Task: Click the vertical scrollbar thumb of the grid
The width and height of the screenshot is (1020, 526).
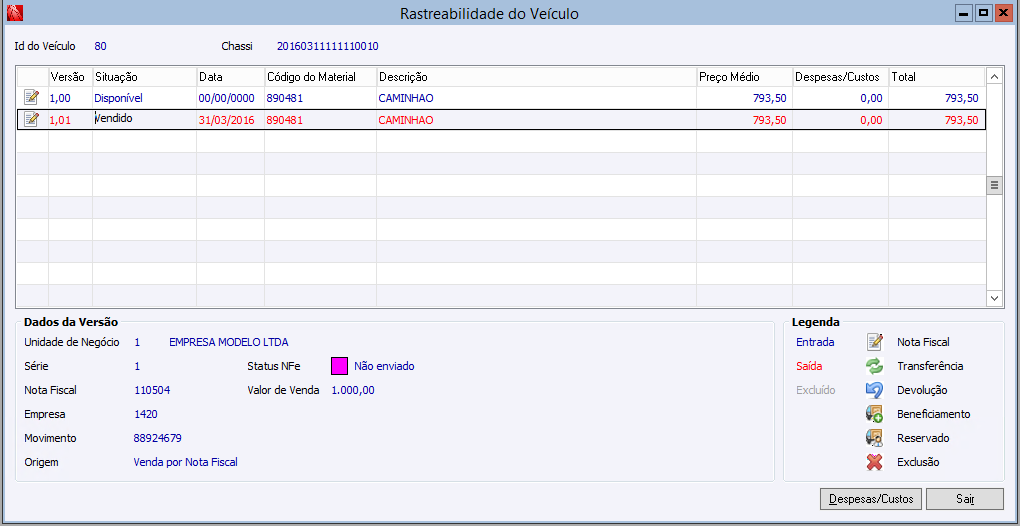Action: [995, 185]
